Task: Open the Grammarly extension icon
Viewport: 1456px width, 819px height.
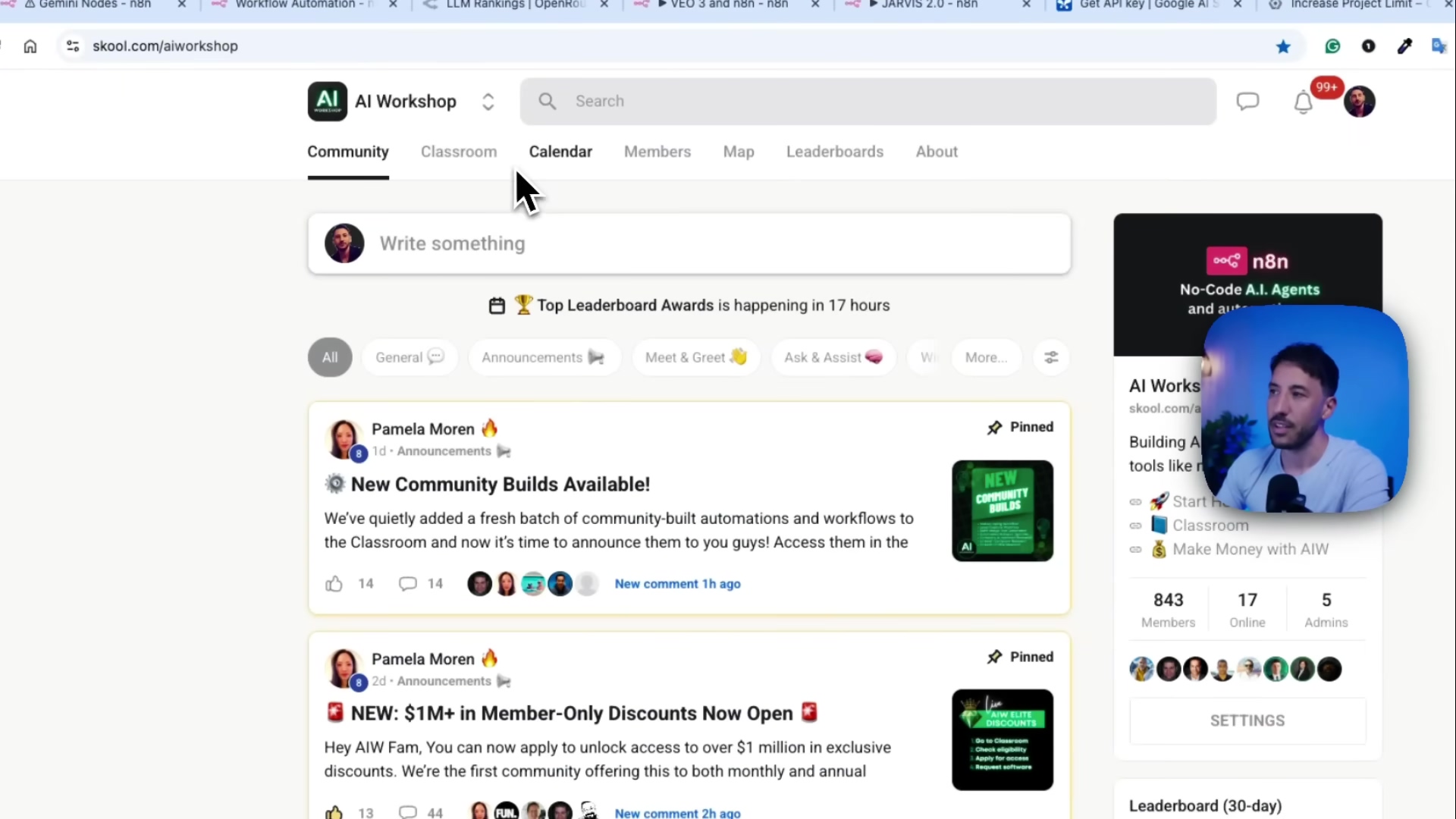Action: click(x=1332, y=46)
